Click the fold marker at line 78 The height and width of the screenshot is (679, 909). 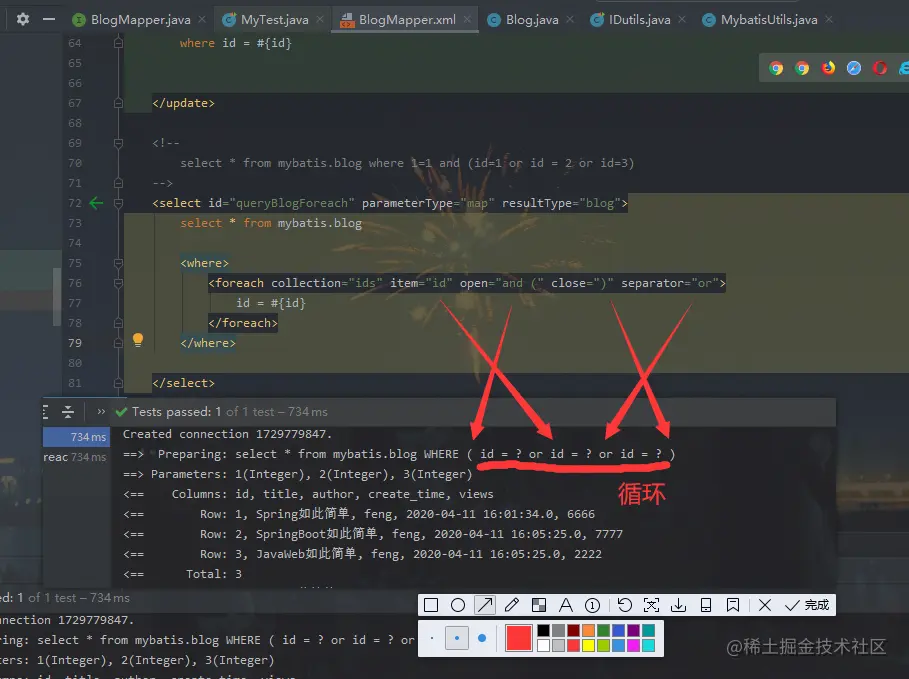click(118, 324)
